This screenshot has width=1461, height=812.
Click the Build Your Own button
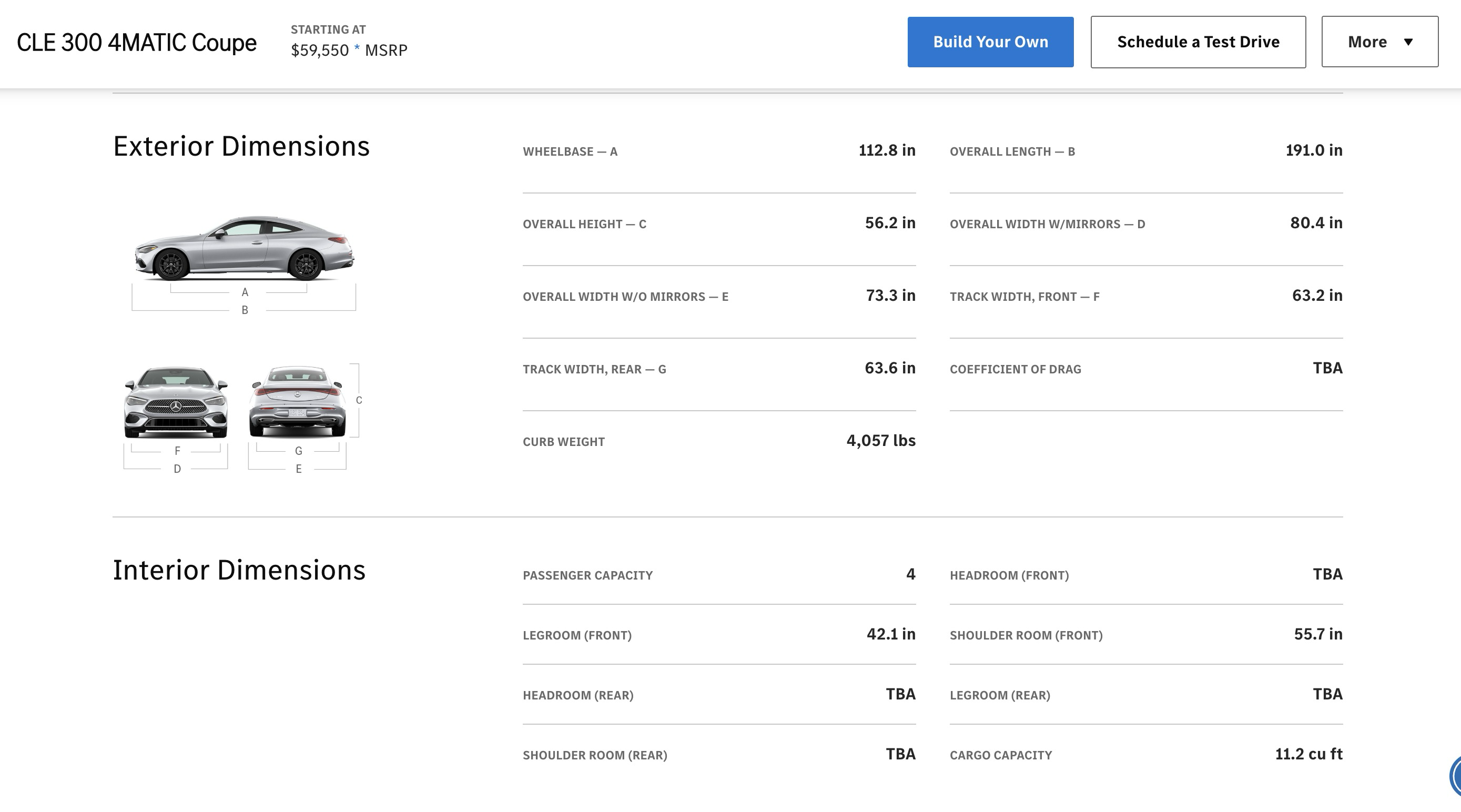coord(990,42)
